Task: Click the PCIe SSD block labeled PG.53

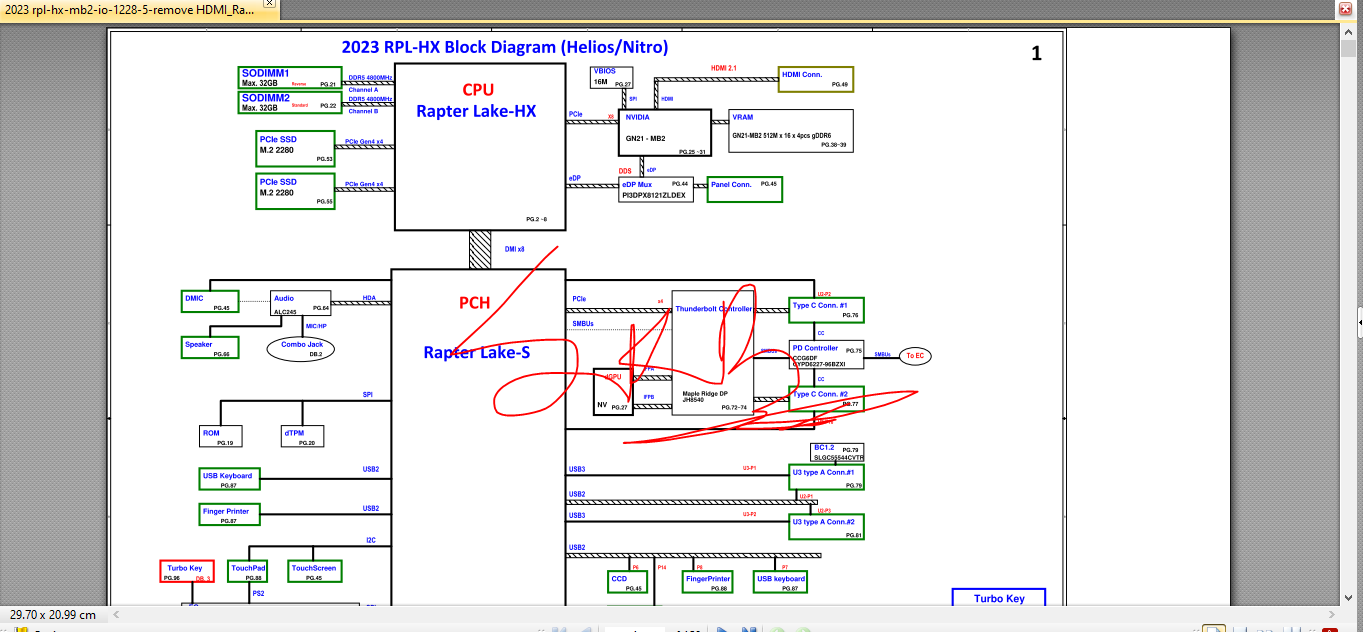Action: [296, 148]
